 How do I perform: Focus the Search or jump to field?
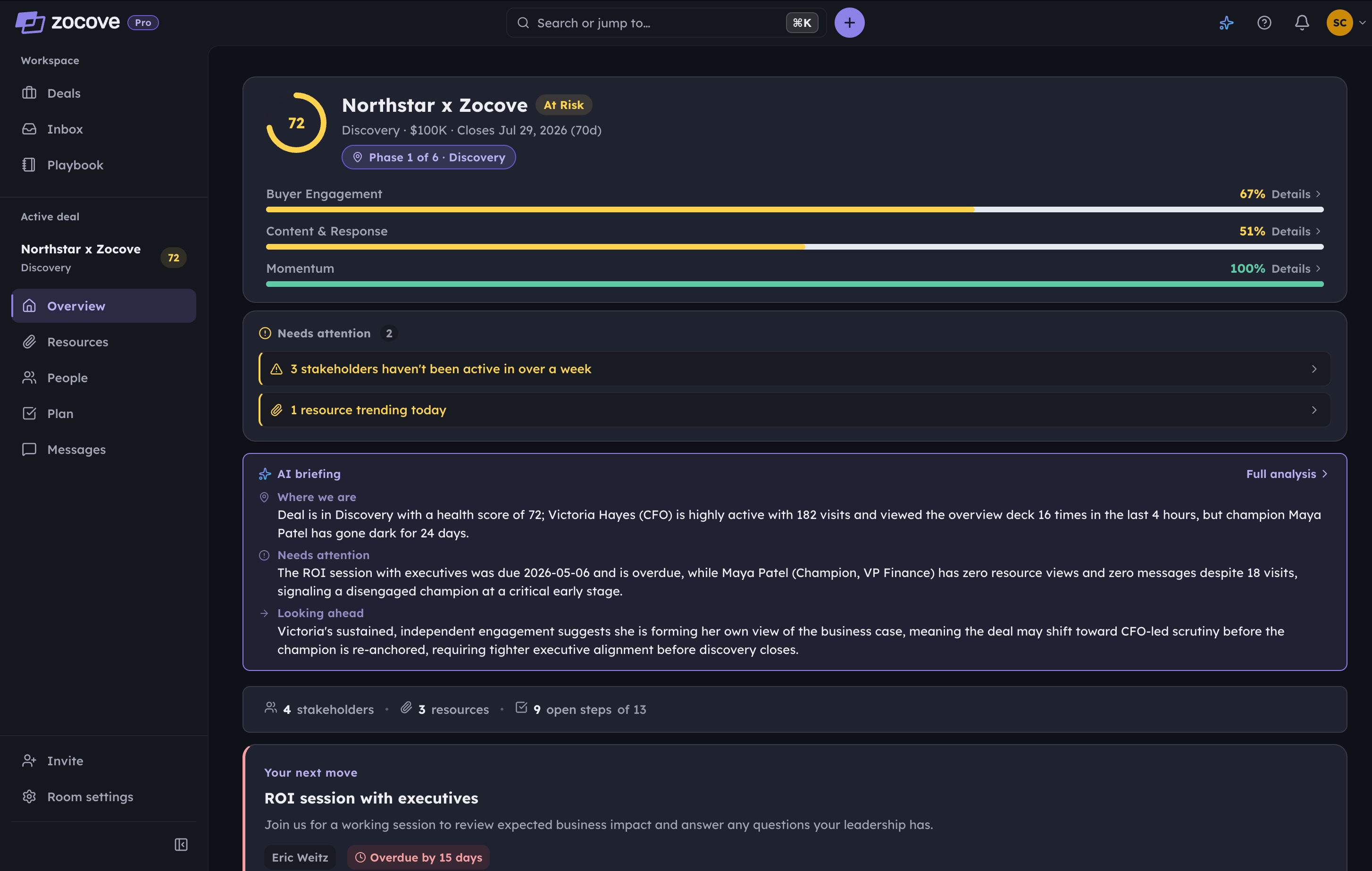pyautogui.click(x=666, y=23)
